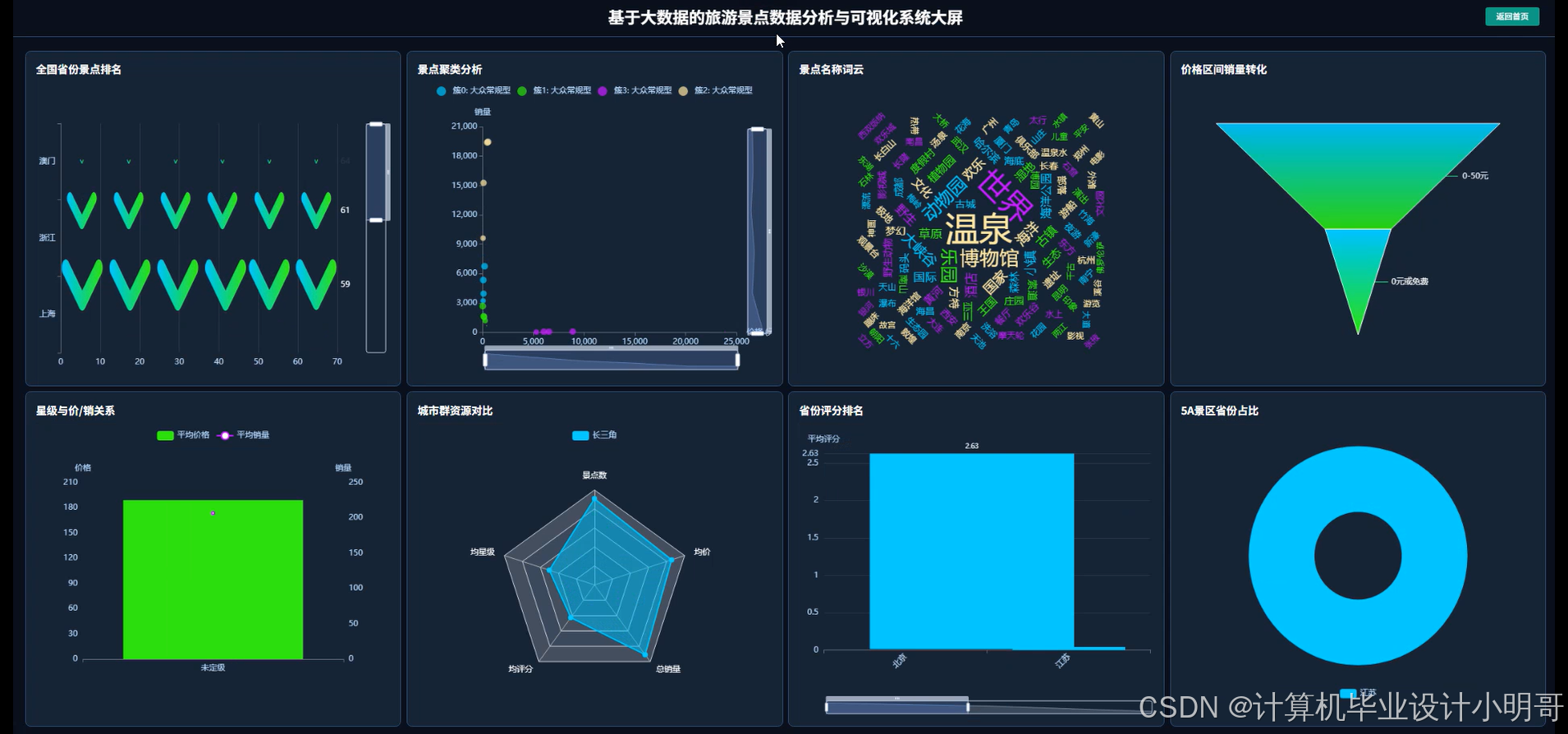This screenshot has height=734, width=1568.
Task: Click top handle of province ranking zoom slider
Action: click(376, 124)
